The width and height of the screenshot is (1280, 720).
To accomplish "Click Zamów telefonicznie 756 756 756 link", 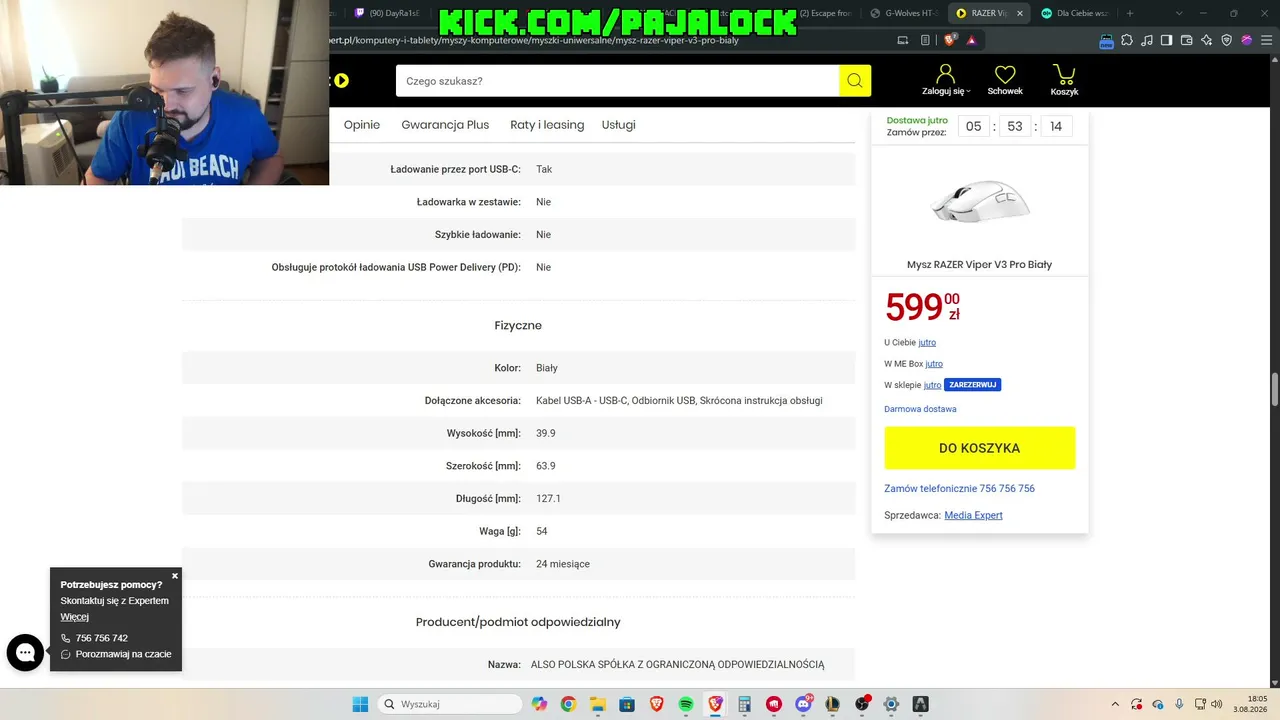I will point(959,489).
